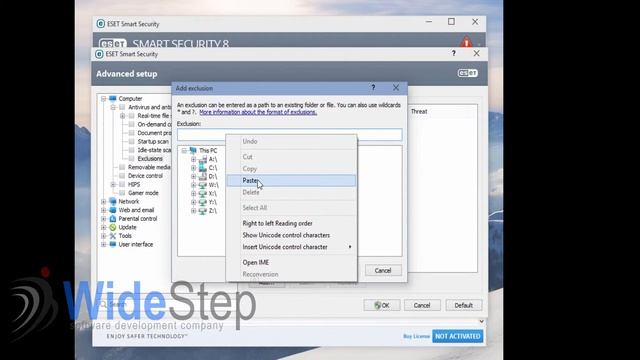Expand the Network node in setup tree

pyautogui.click(x=104, y=202)
